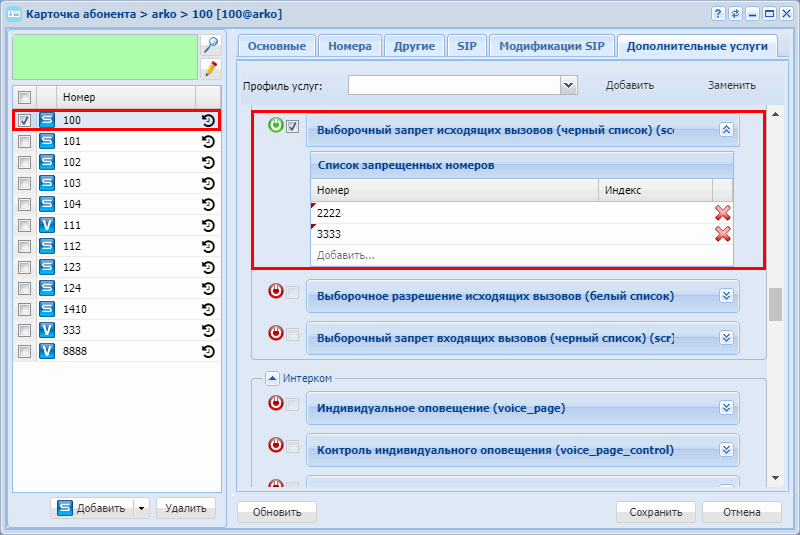Click the red power icon for voice_page service
The height and width of the screenshot is (535, 800).
click(276, 403)
